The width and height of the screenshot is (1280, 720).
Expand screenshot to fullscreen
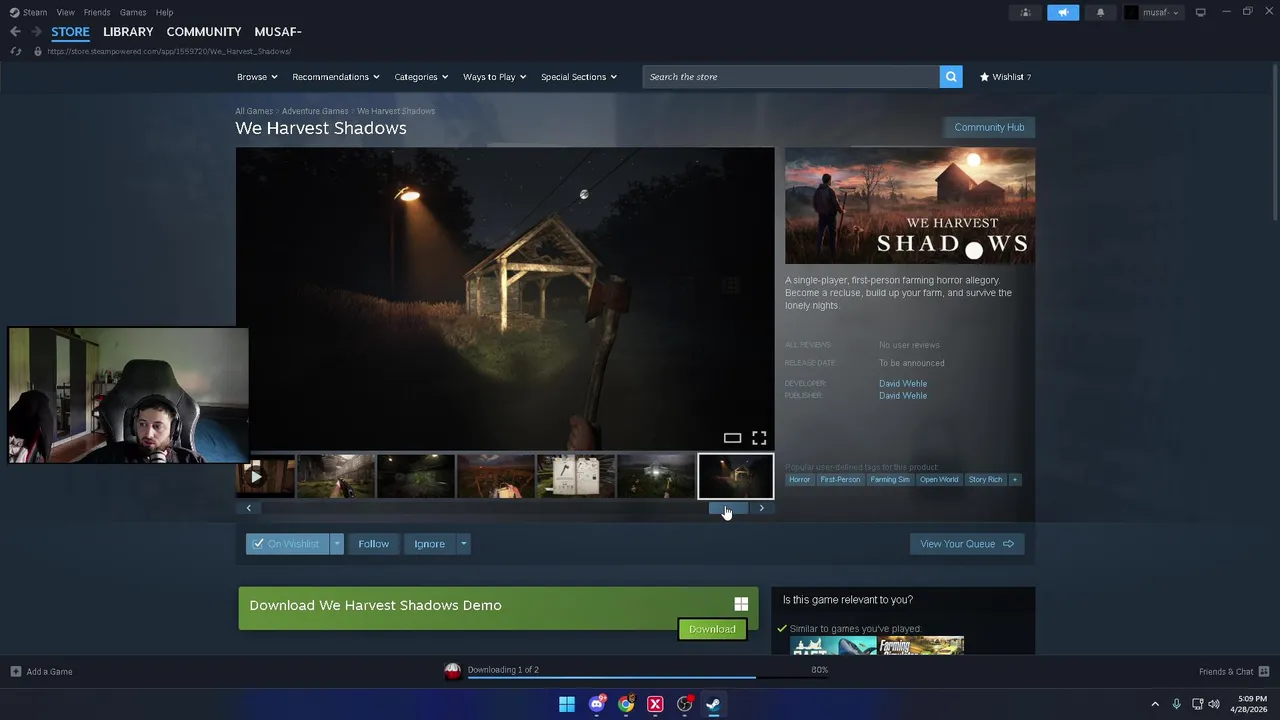759,438
